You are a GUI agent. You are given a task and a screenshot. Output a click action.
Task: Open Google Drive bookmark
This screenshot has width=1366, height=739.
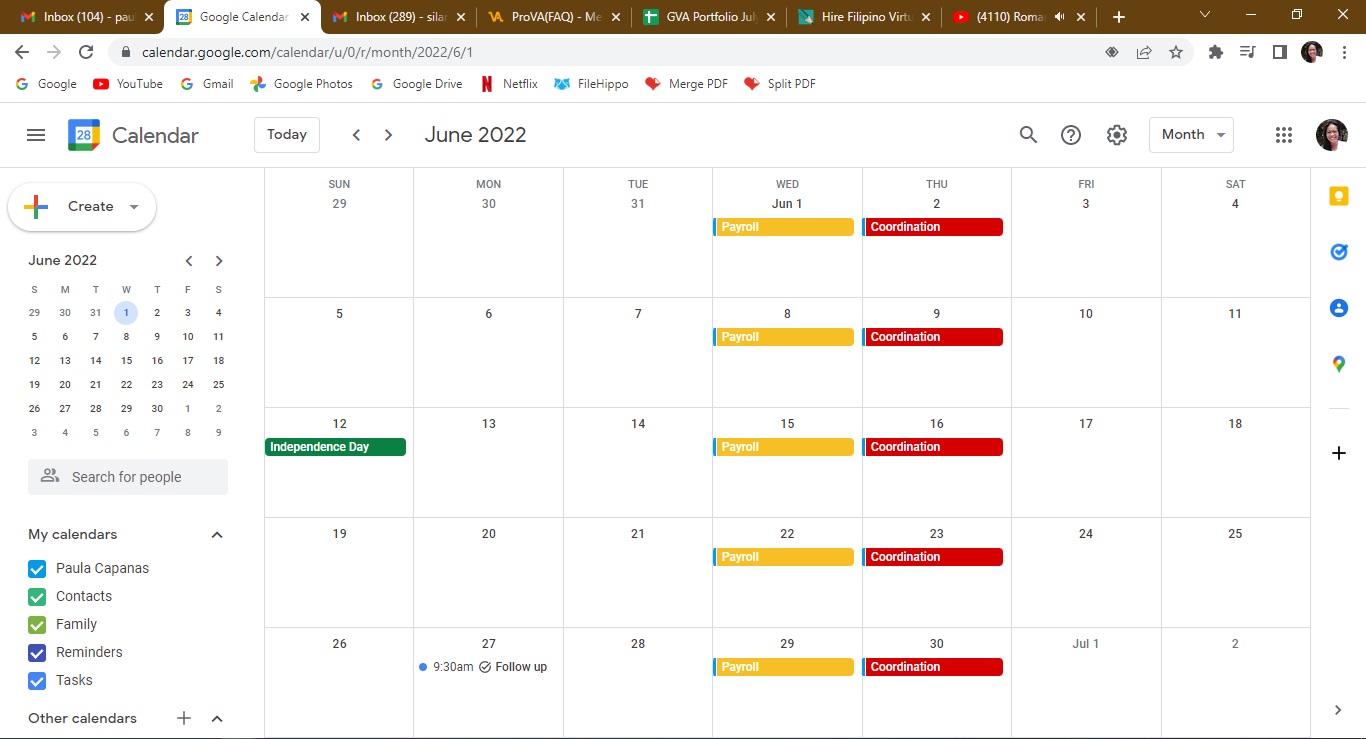[x=416, y=84]
